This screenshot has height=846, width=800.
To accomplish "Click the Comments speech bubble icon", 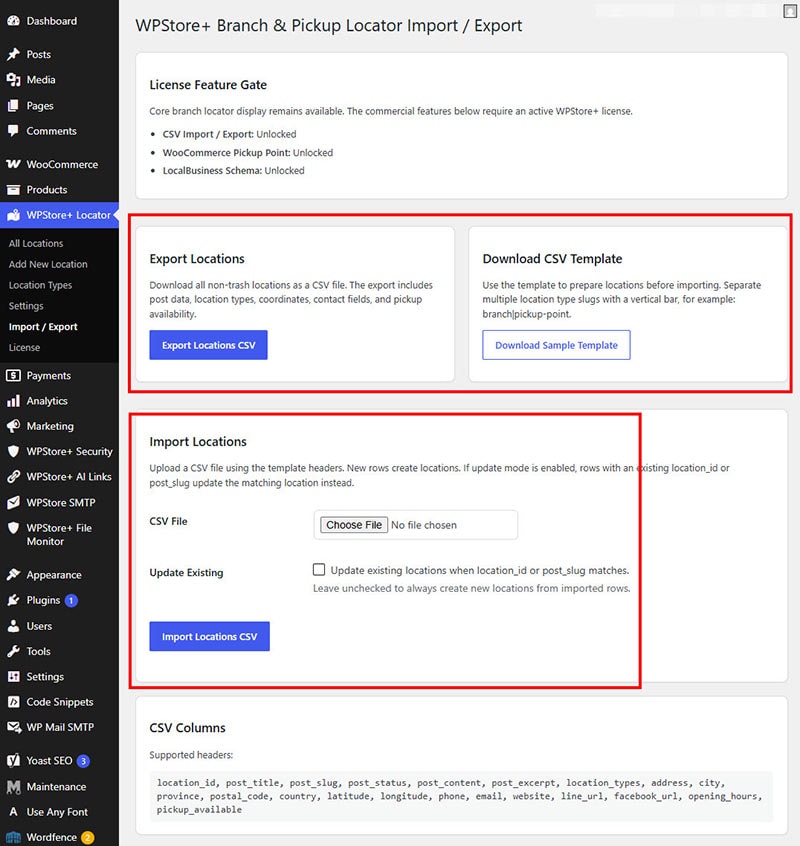I will pyautogui.click(x=13, y=131).
